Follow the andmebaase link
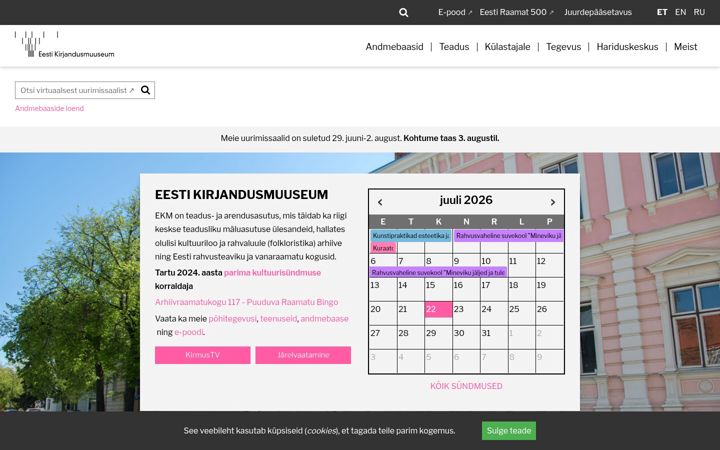 point(324,319)
